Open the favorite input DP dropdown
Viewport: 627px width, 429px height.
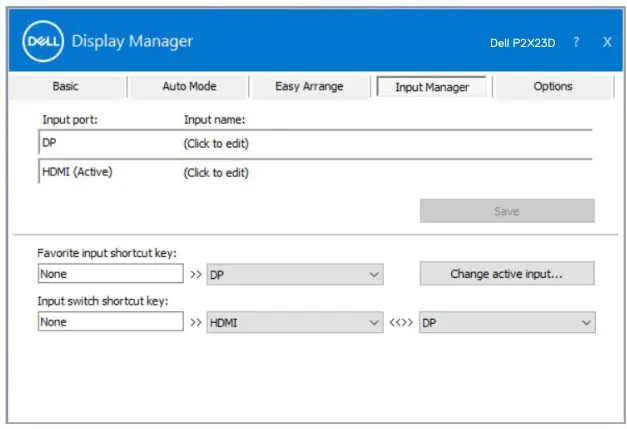[295, 275]
